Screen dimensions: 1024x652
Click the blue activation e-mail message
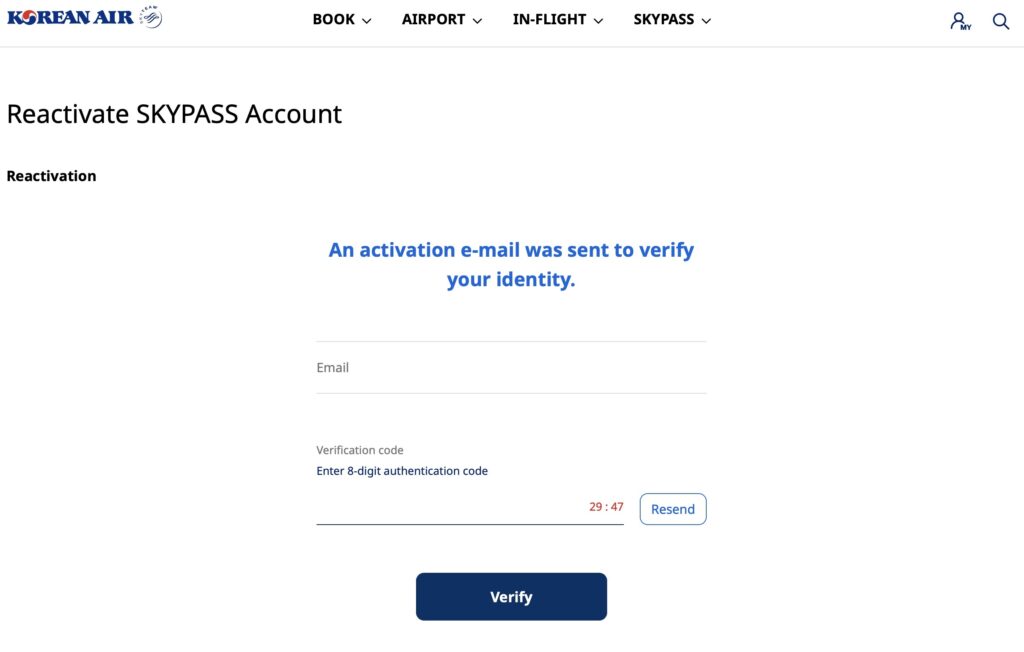coord(511,265)
